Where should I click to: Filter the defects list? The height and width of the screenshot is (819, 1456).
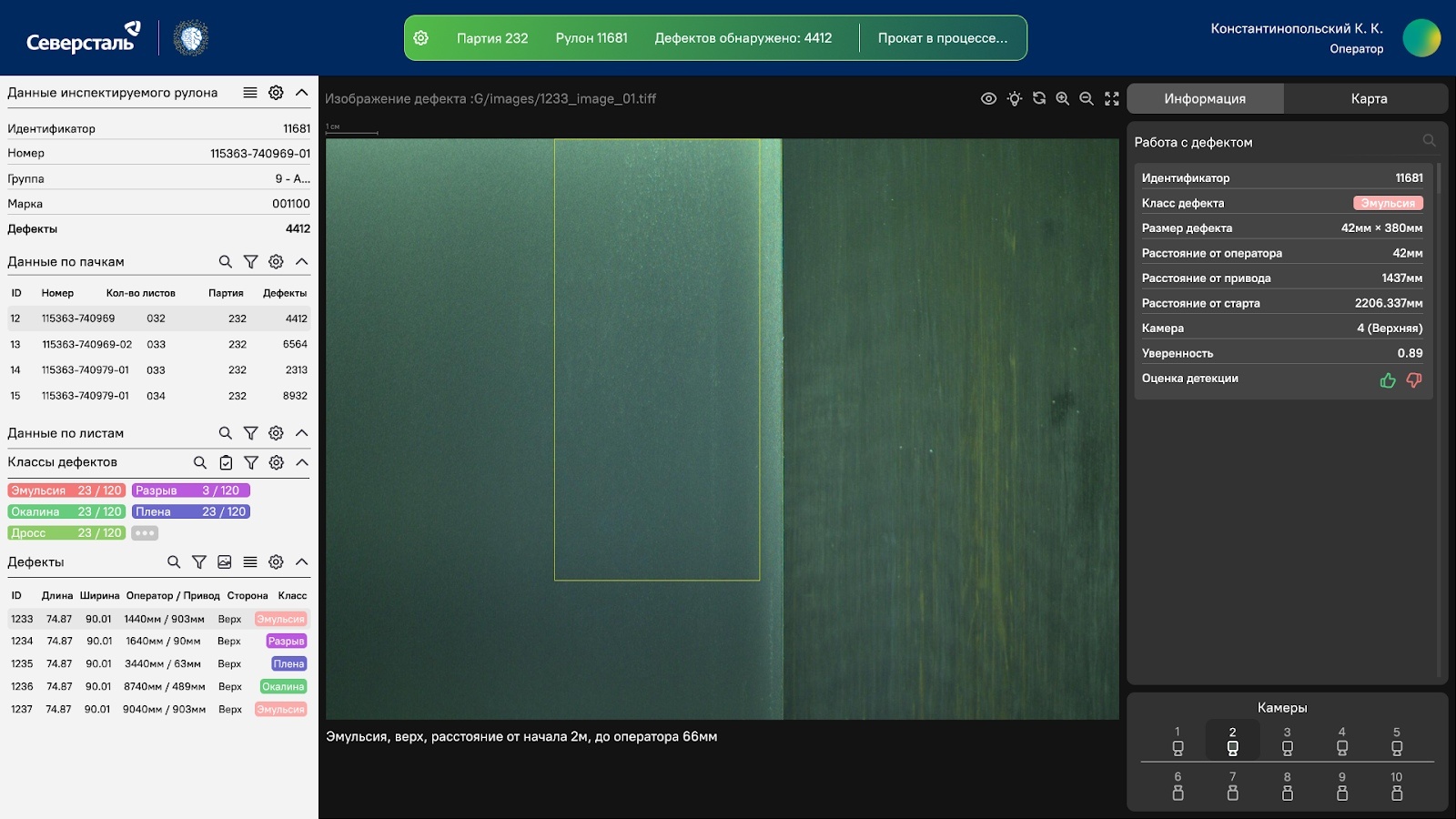tap(199, 562)
